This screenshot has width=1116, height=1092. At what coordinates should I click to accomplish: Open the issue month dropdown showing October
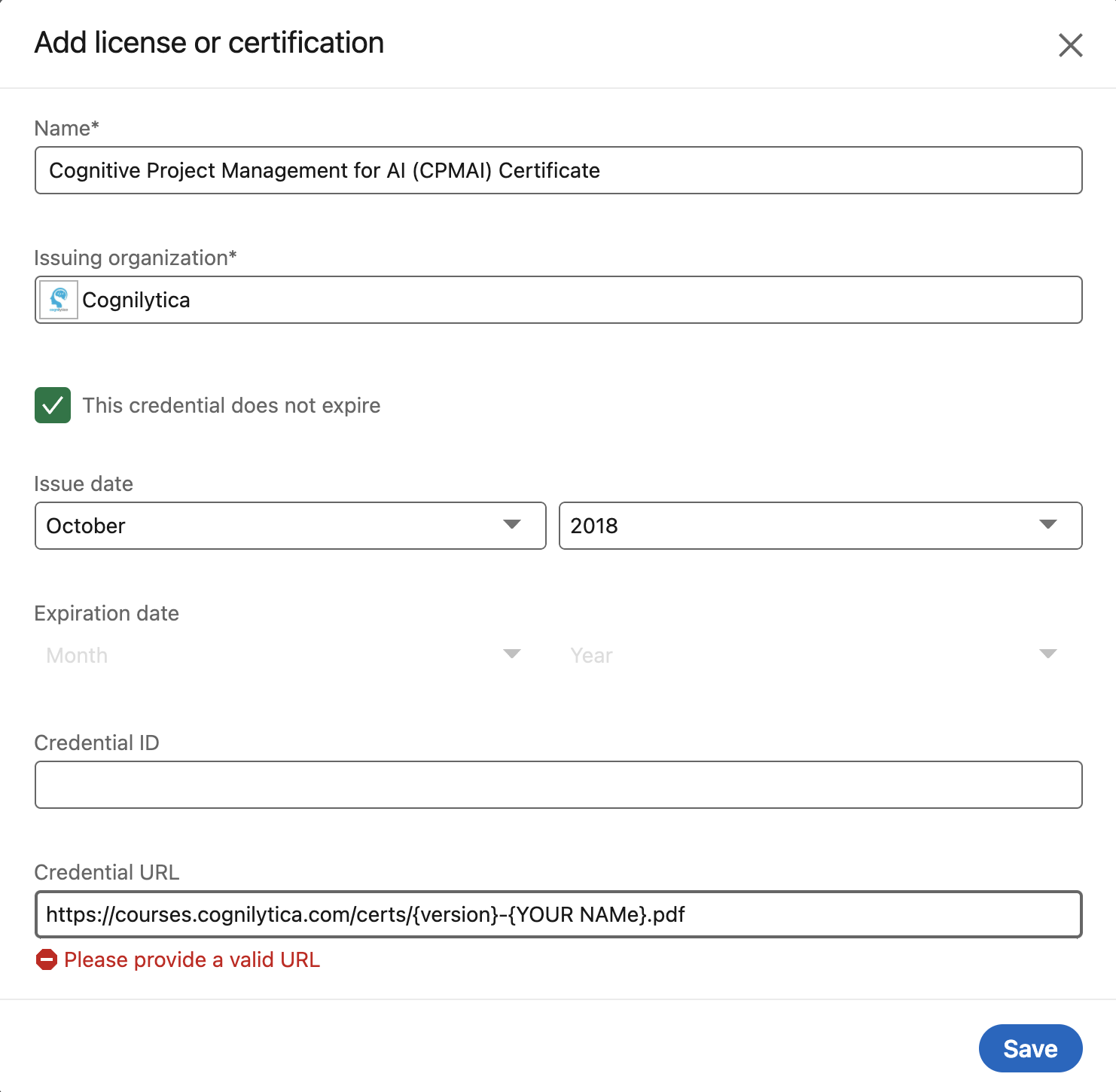point(291,526)
